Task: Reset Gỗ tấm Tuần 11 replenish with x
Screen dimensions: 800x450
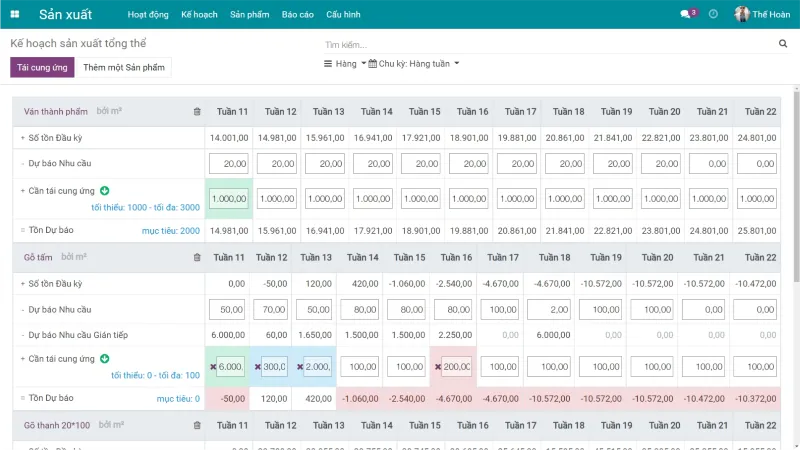Action: 213,367
